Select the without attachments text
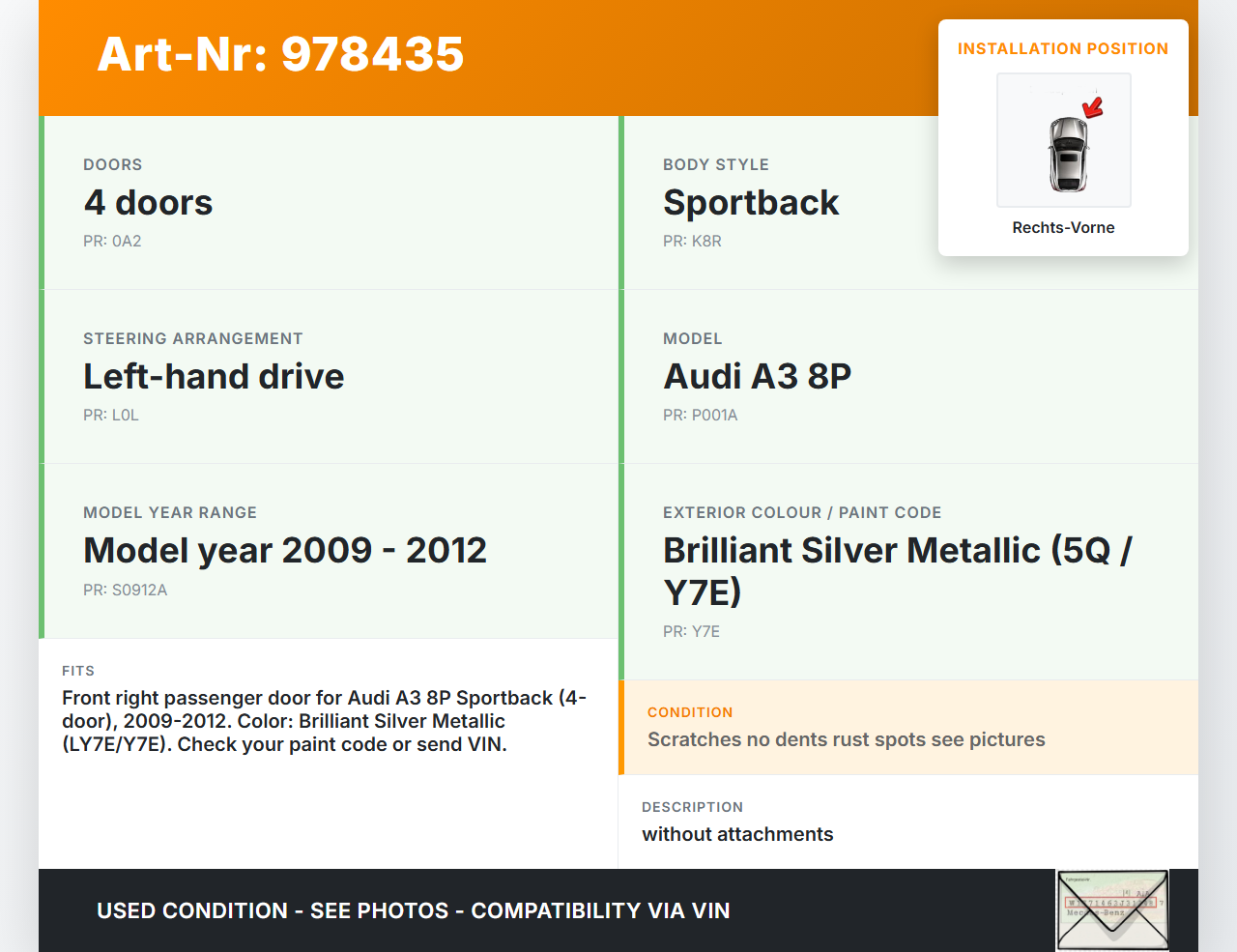 [x=737, y=834]
